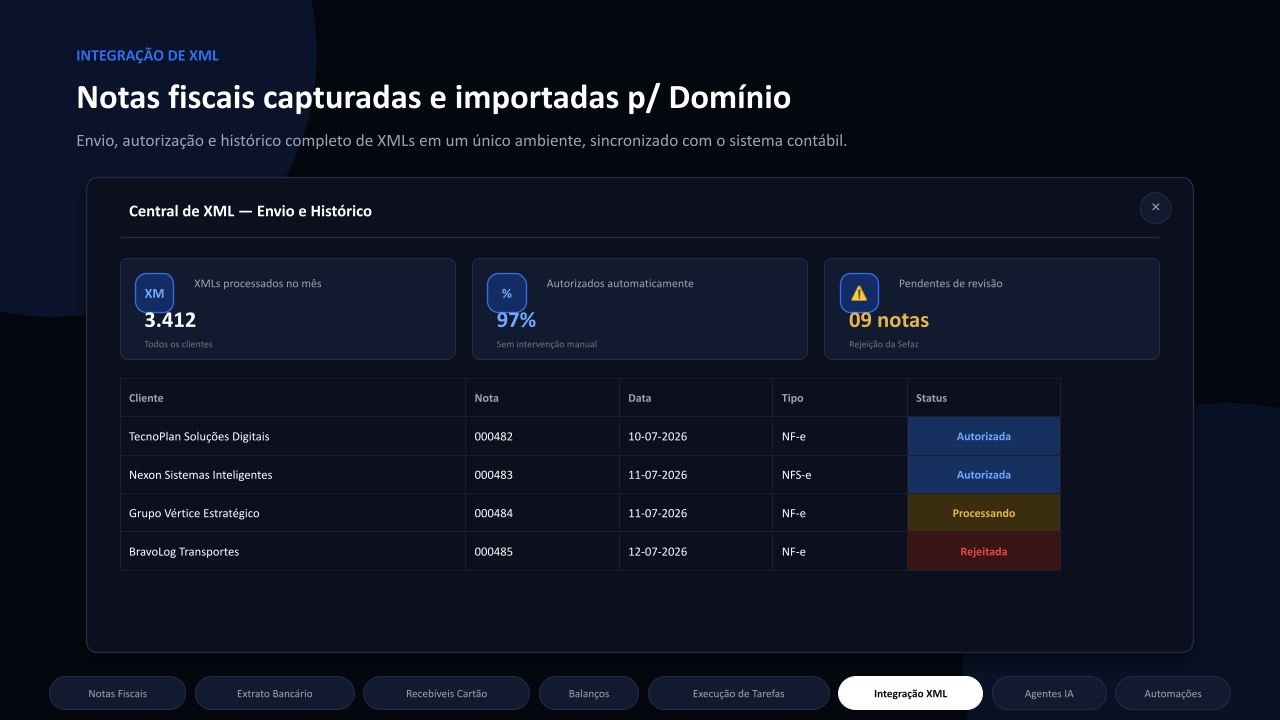This screenshot has height=720, width=1280.
Task: Click the date 12-07-2026
Action: 657,552
